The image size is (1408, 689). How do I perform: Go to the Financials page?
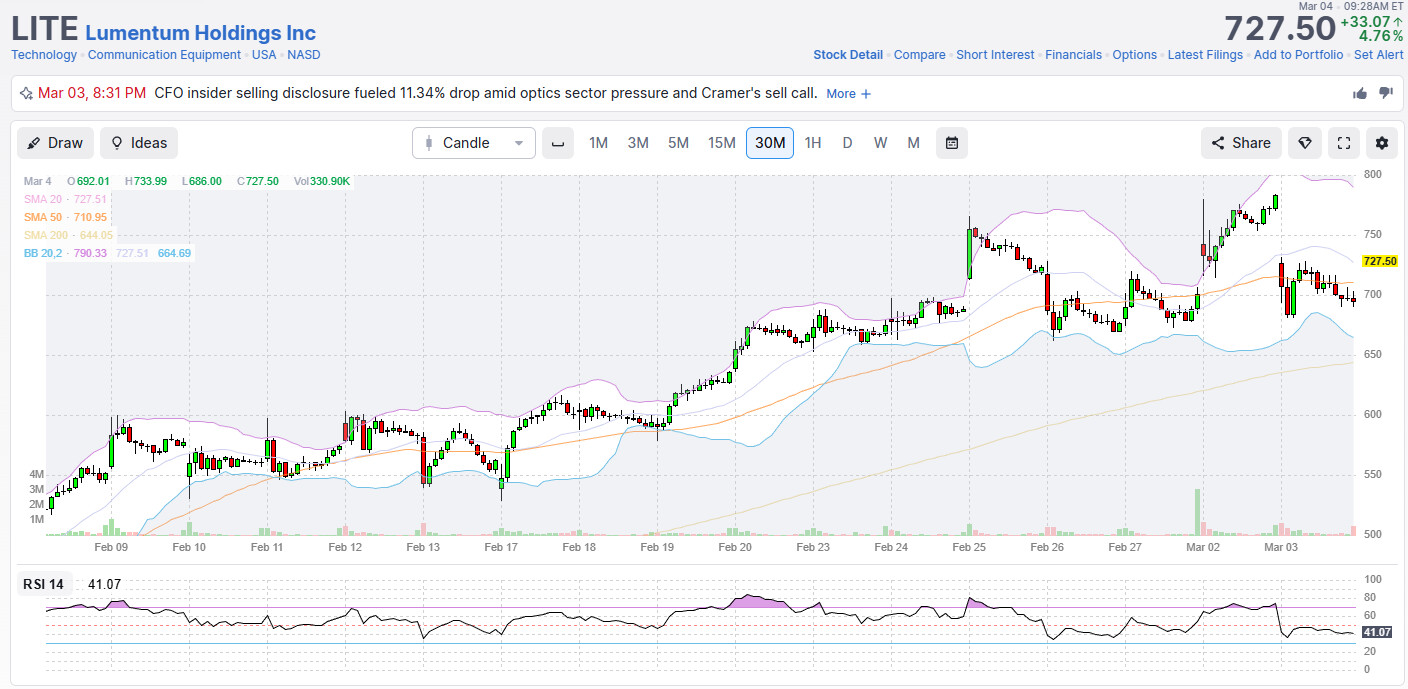(x=1073, y=55)
